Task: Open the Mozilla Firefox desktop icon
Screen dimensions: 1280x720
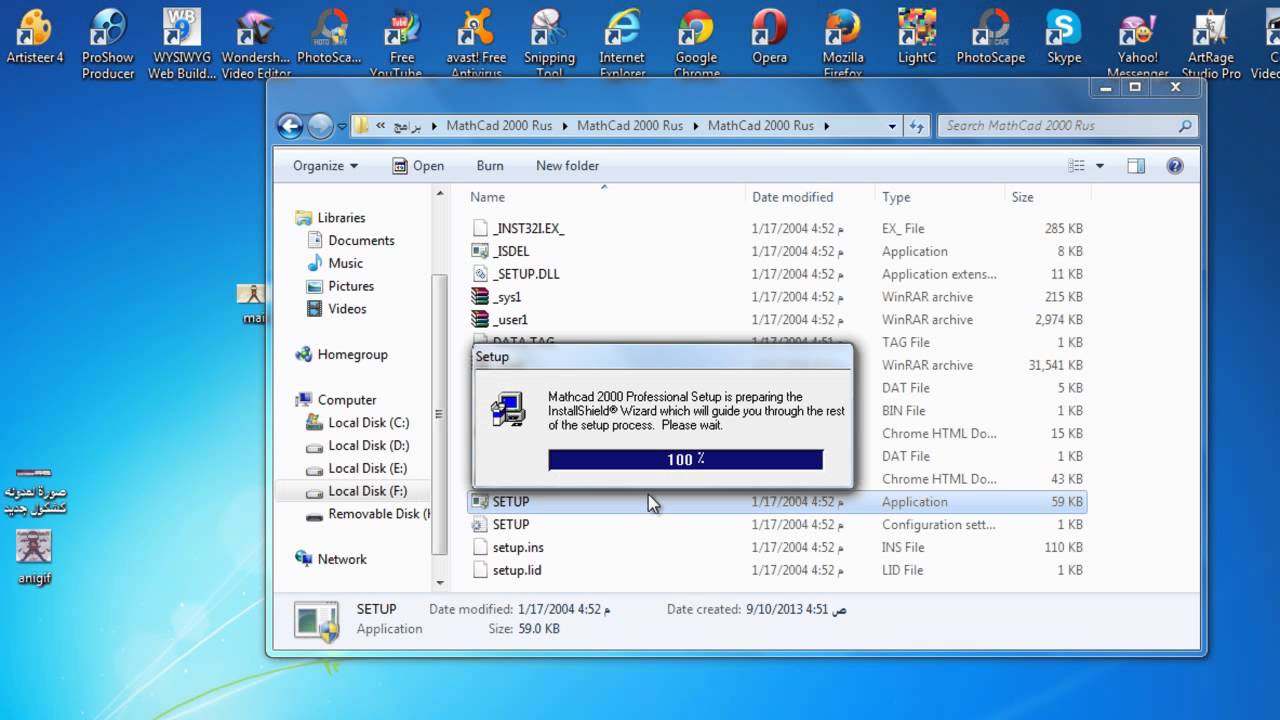Action: tap(843, 42)
